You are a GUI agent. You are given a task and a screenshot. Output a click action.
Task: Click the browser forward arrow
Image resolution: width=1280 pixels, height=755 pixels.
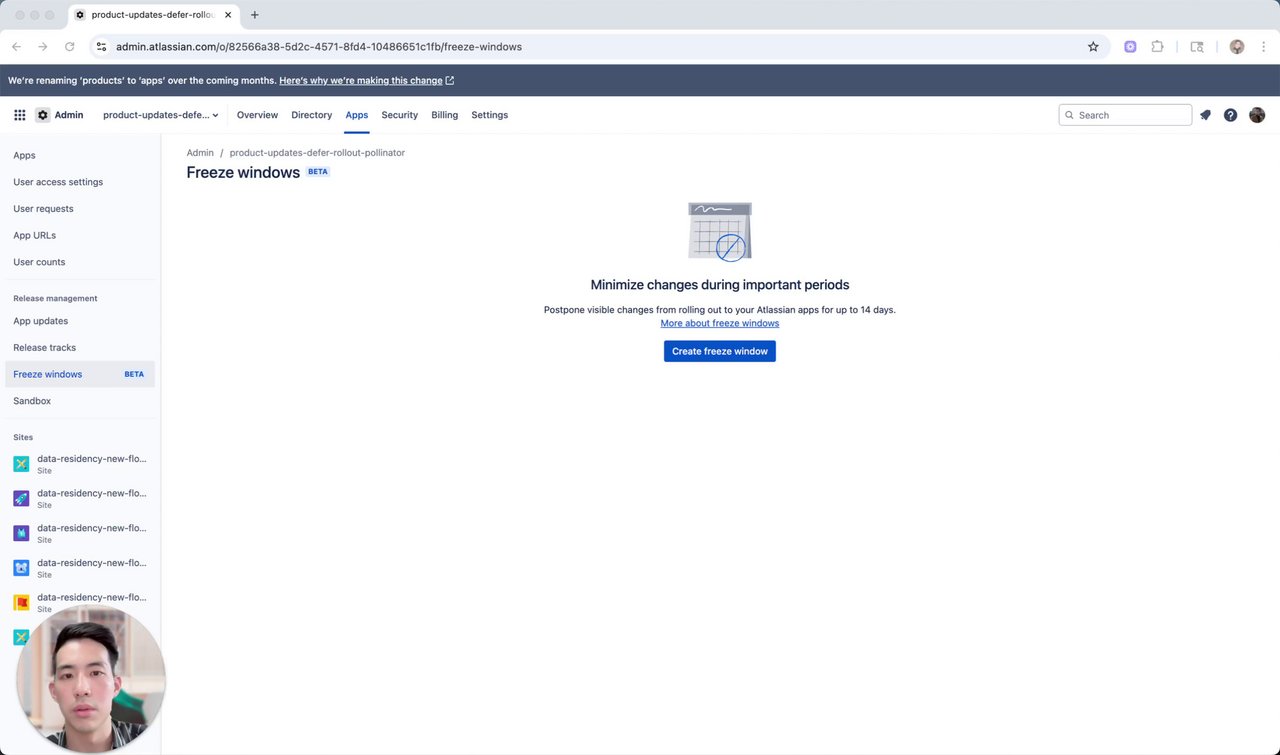tap(43, 47)
